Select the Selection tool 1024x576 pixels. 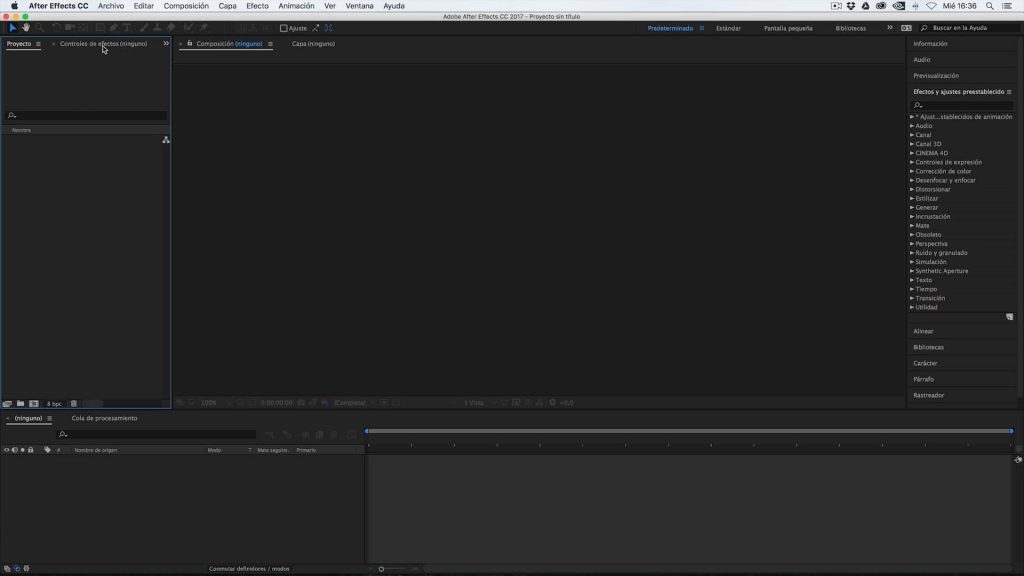[13, 28]
